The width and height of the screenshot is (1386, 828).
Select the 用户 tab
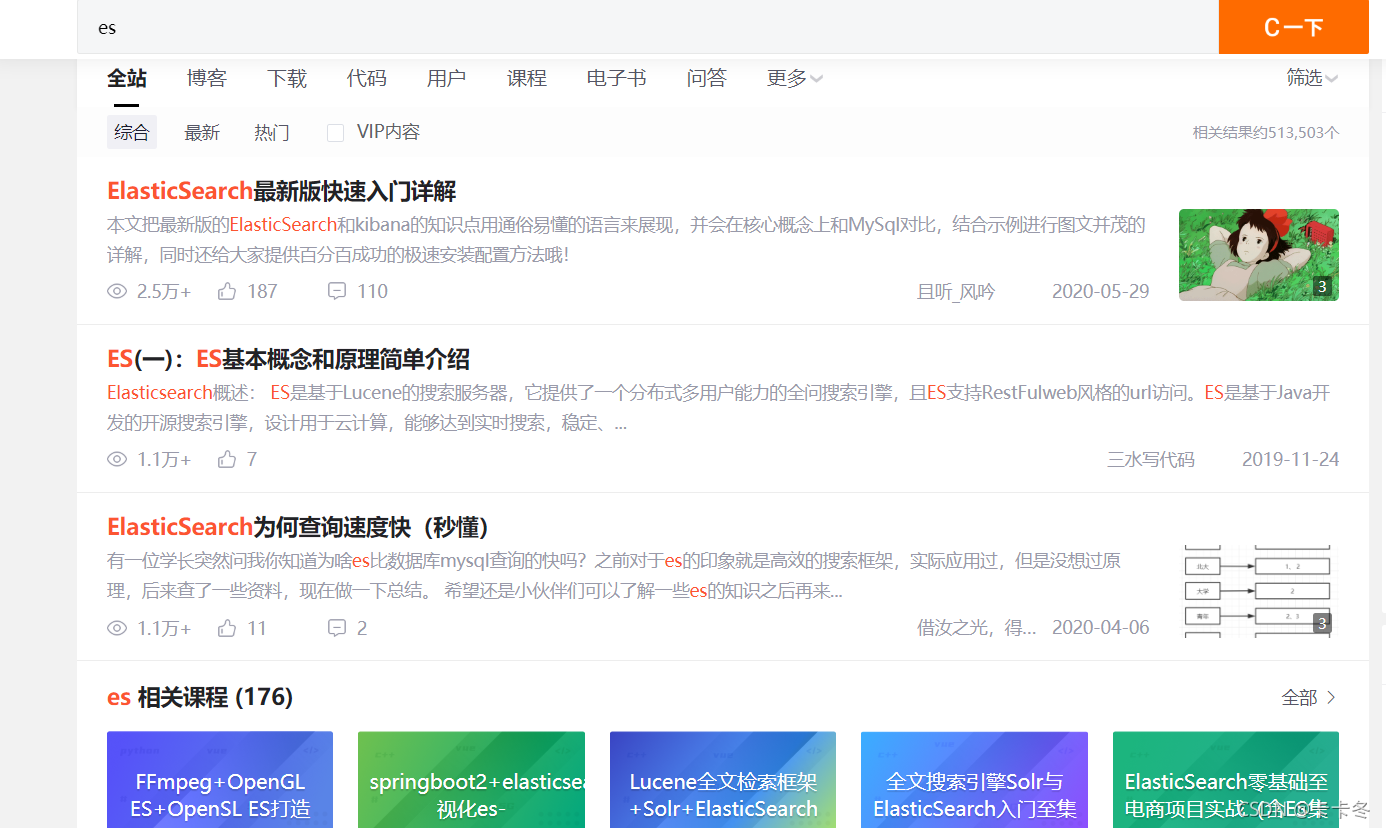pos(447,78)
